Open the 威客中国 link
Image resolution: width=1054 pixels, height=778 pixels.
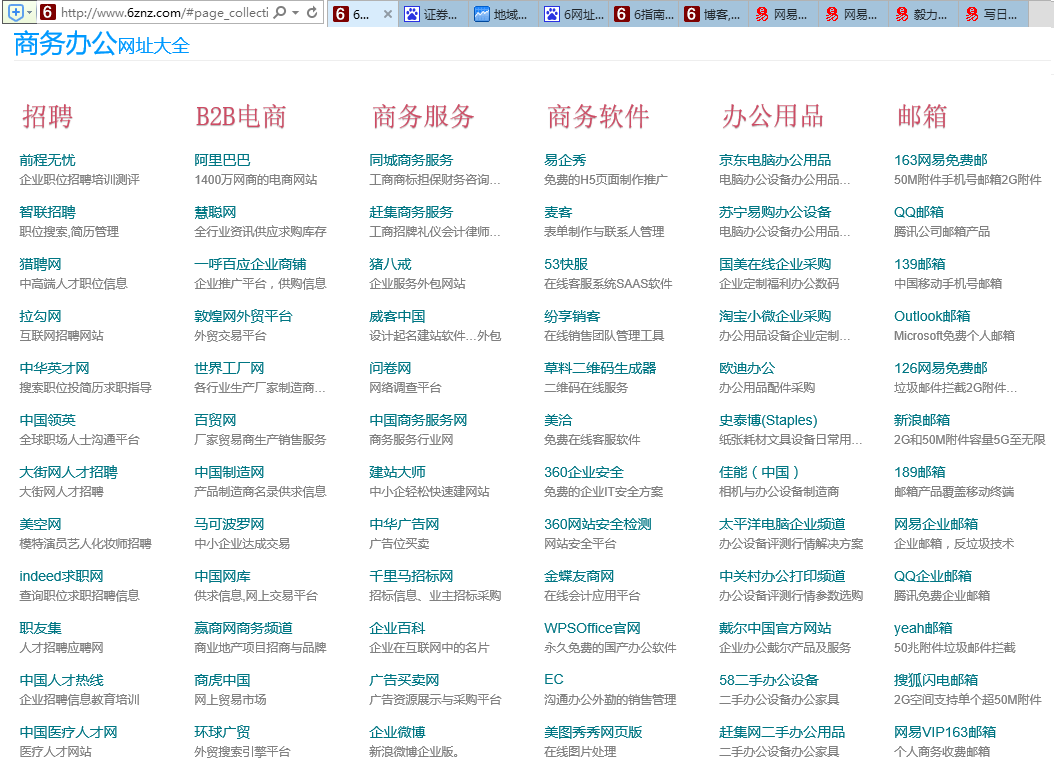(x=397, y=316)
